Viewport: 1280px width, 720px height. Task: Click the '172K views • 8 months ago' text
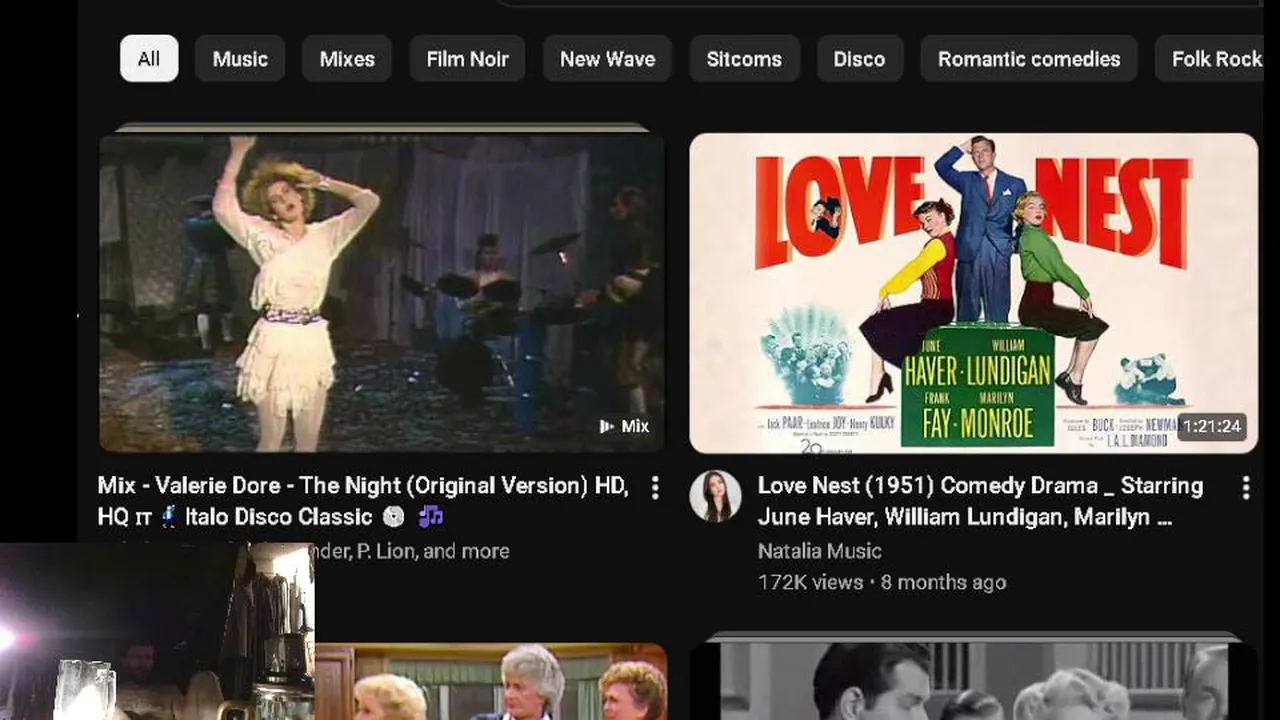tap(882, 582)
